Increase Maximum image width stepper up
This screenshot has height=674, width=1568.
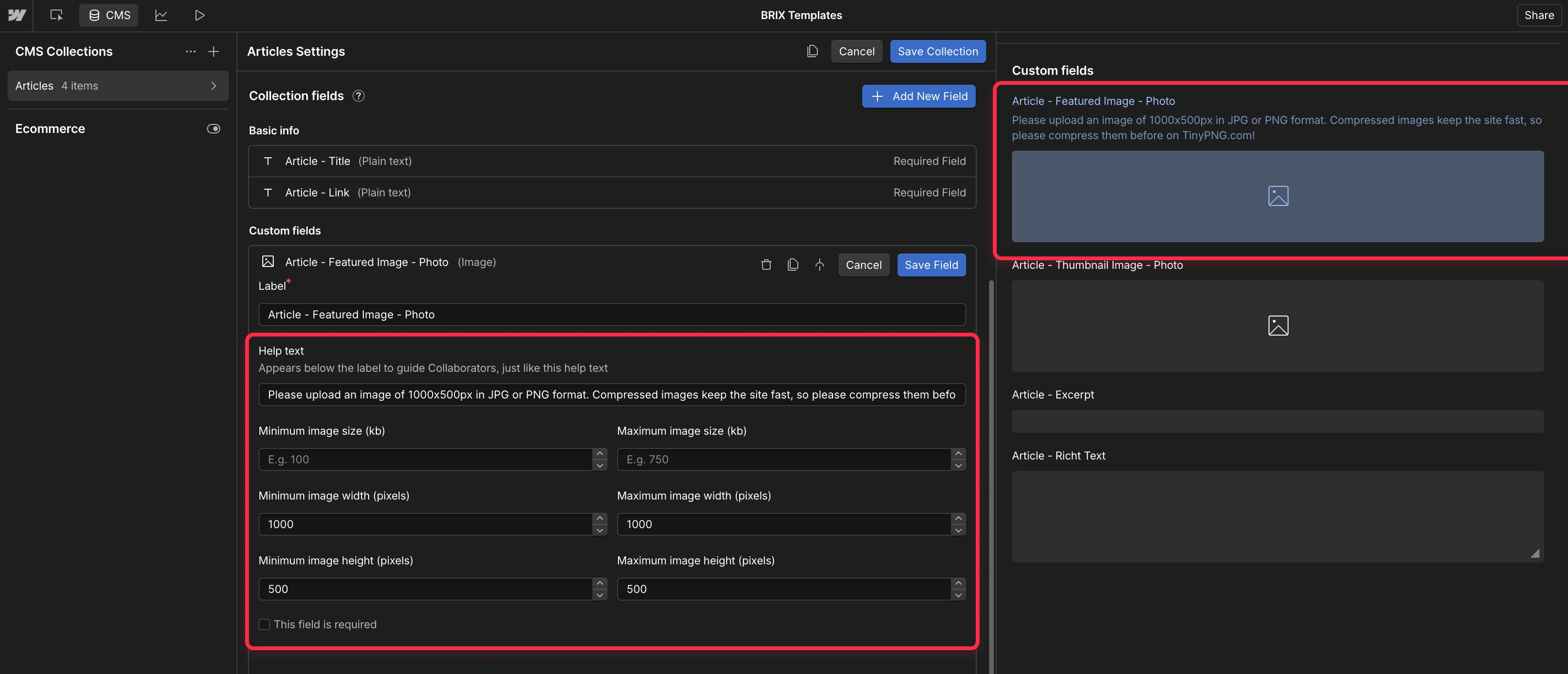[x=958, y=518]
